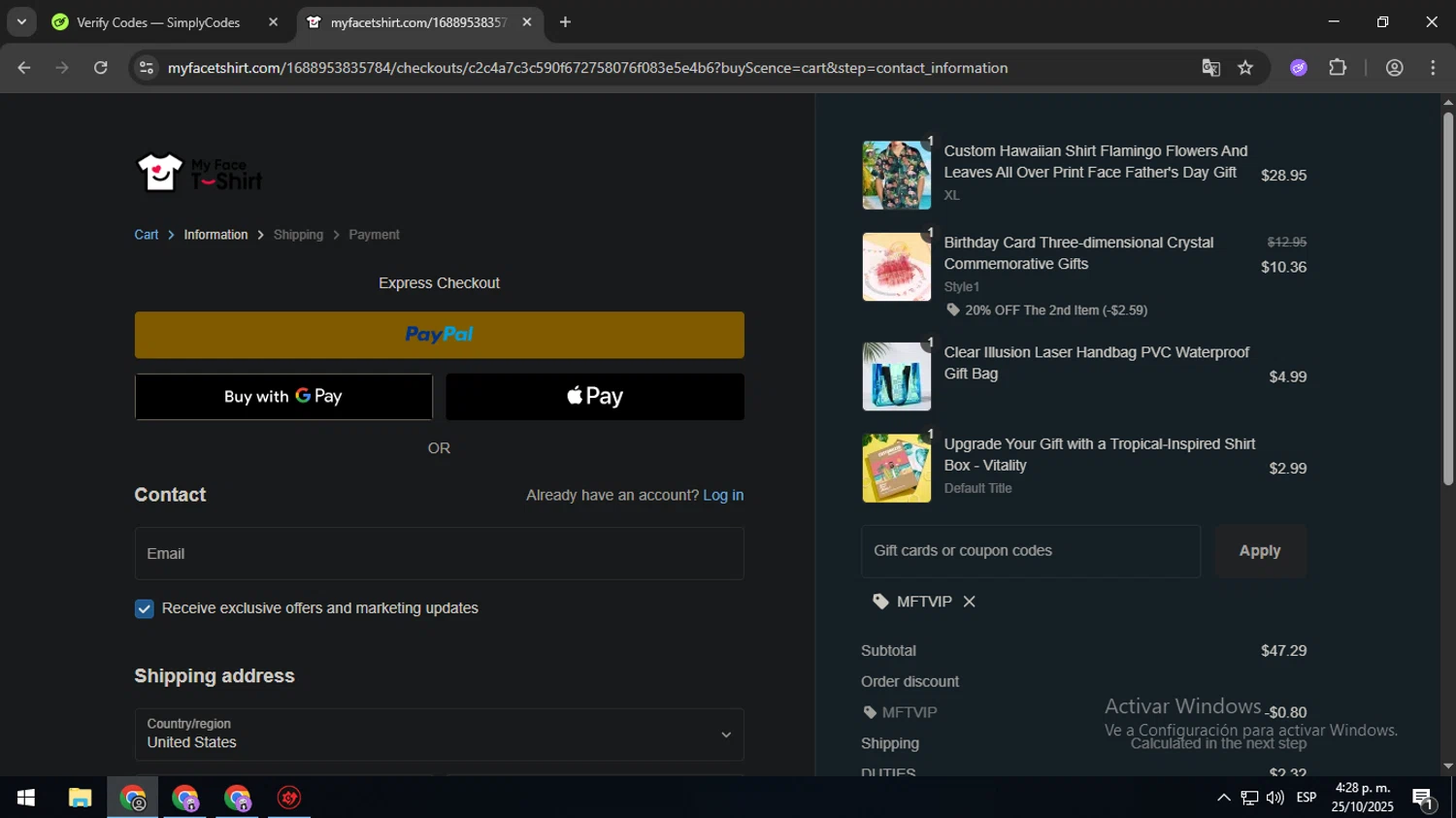The width and height of the screenshot is (1456, 818).
Task: Select Information breadcrumb step
Action: click(215, 235)
